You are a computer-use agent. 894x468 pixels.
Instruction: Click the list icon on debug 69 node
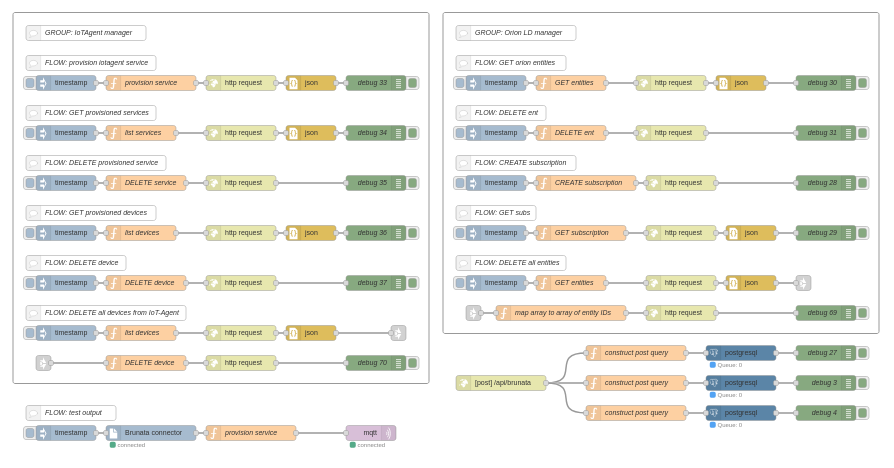[848, 313]
